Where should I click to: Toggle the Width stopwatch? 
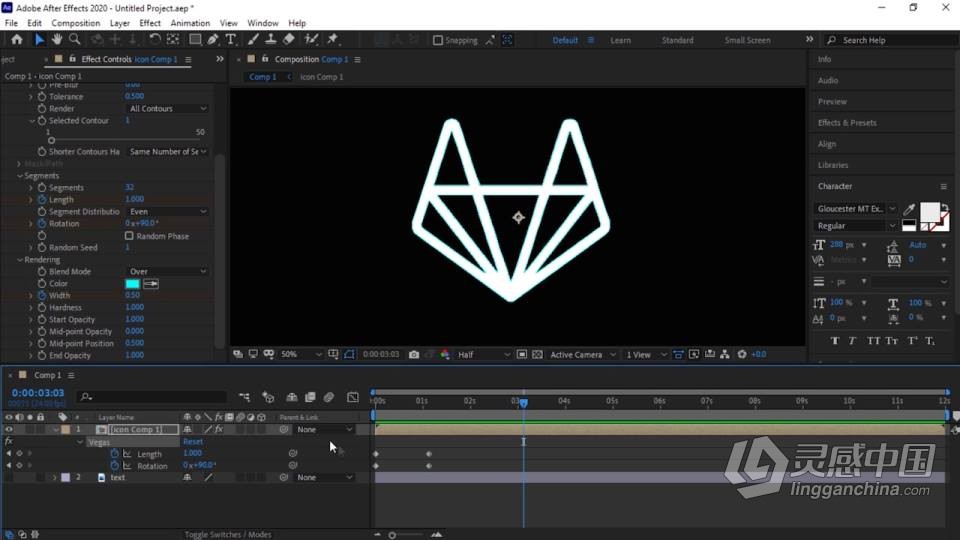click(x=42, y=295)
